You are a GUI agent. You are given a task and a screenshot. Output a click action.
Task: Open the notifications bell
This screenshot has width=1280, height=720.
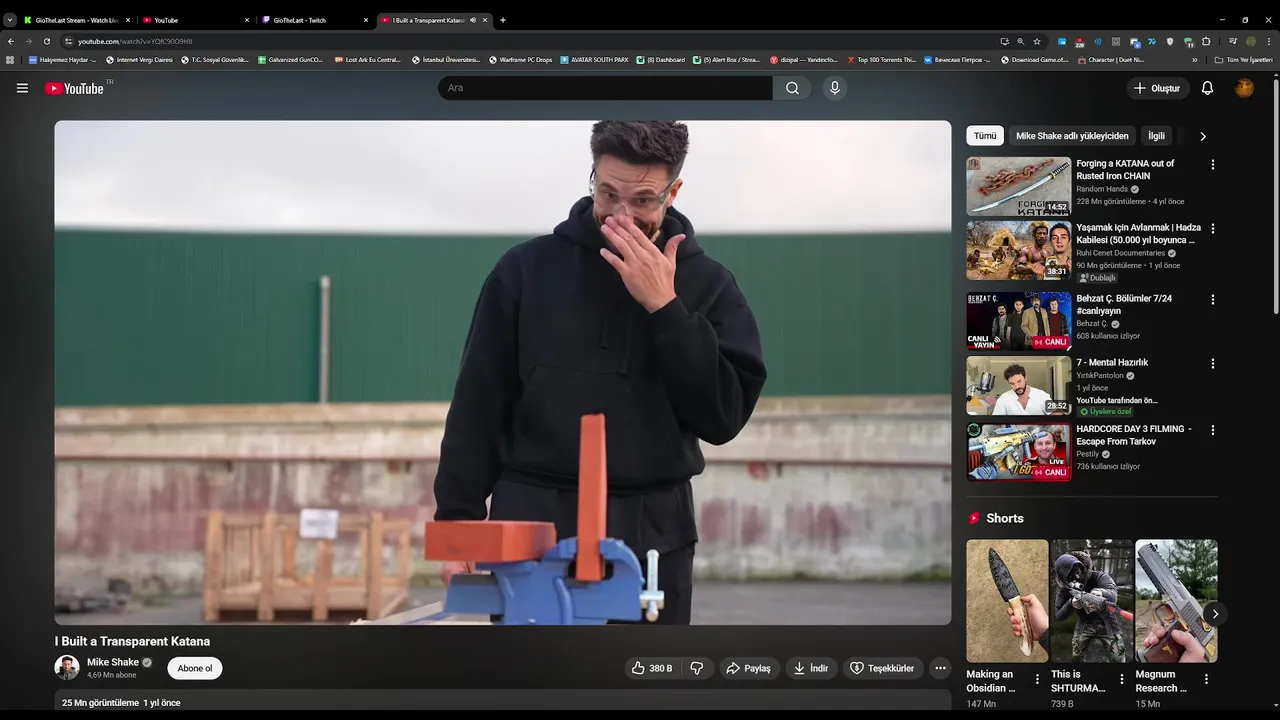pos(1207,88)
